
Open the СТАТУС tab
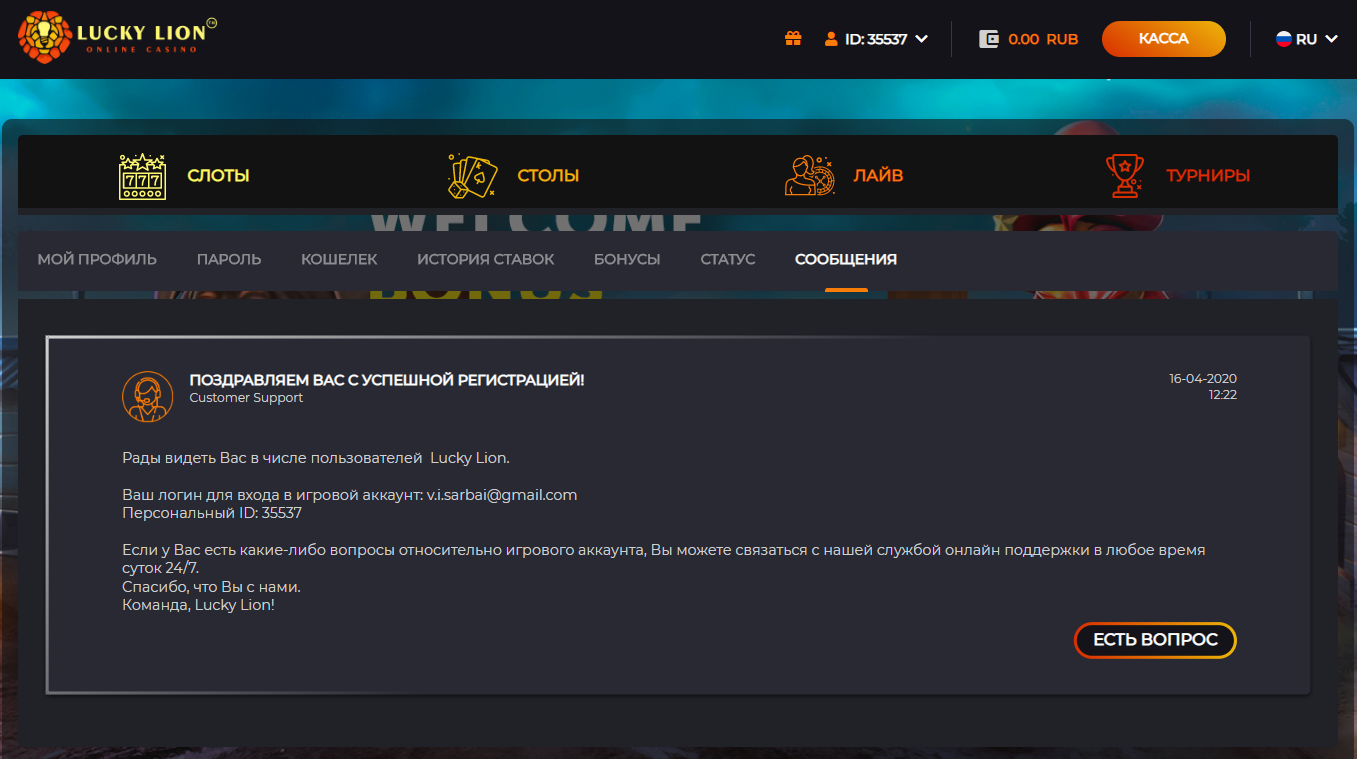click(x=728, y=260)
